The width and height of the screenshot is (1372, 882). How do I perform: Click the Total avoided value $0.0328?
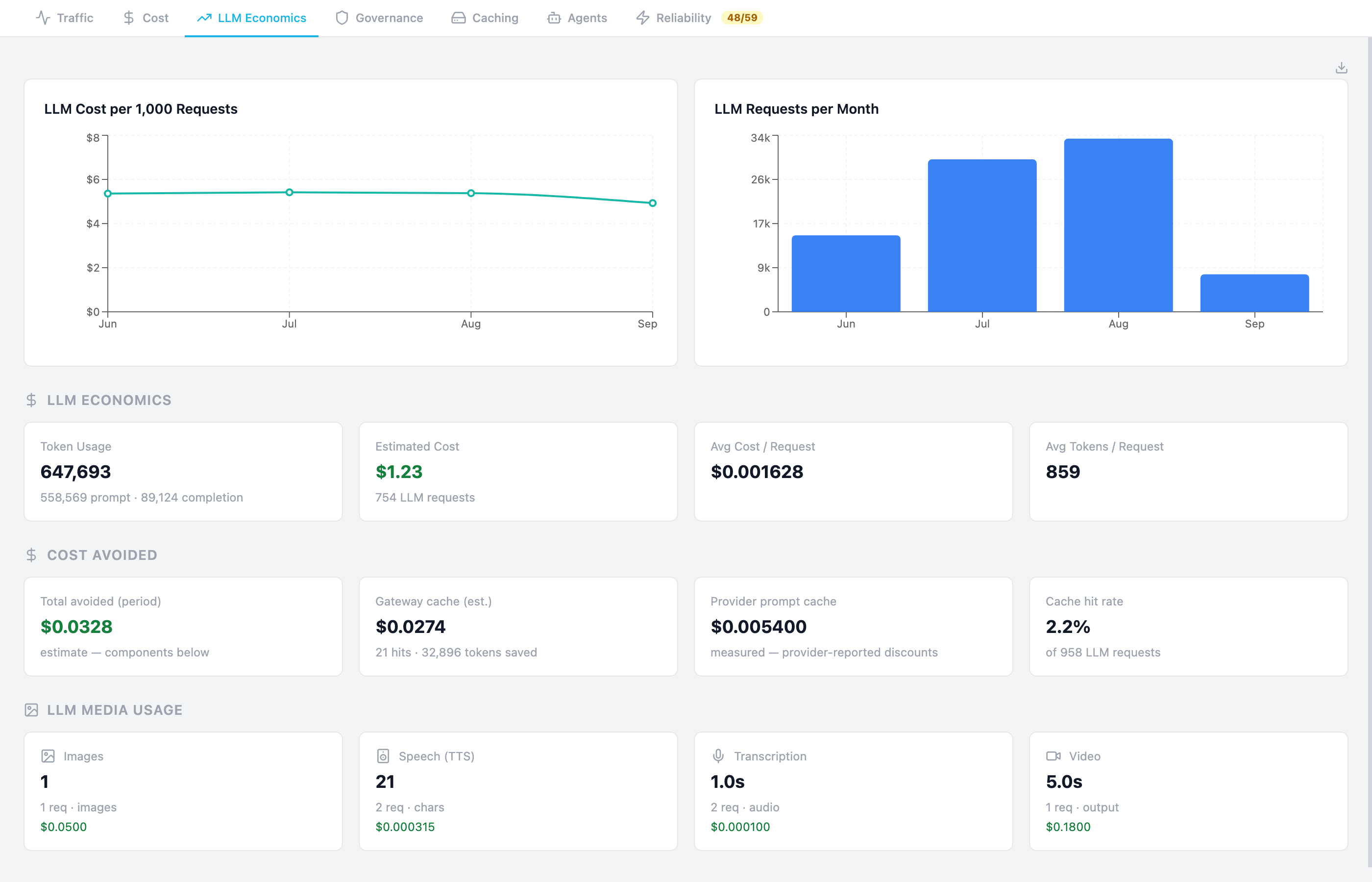(76, 627)
